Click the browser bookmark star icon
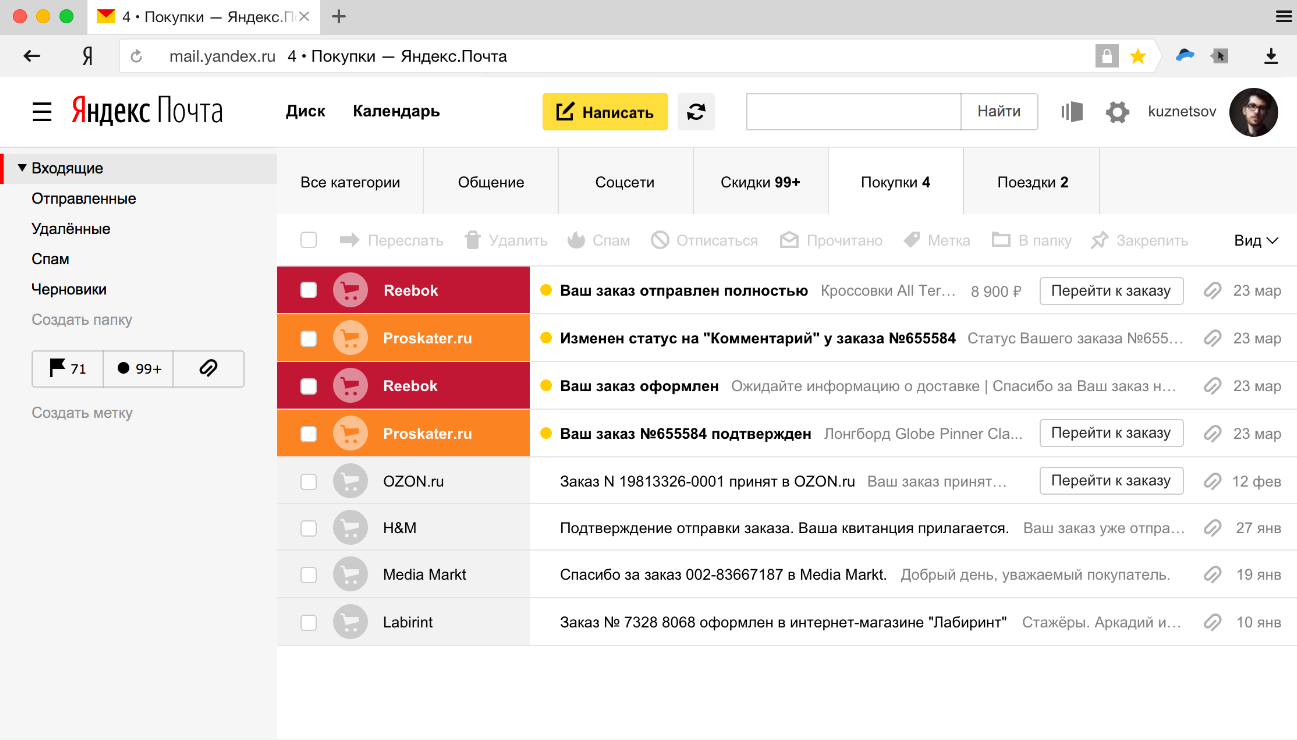This screenshot has width=1297, height=740. pos(1137,57)
